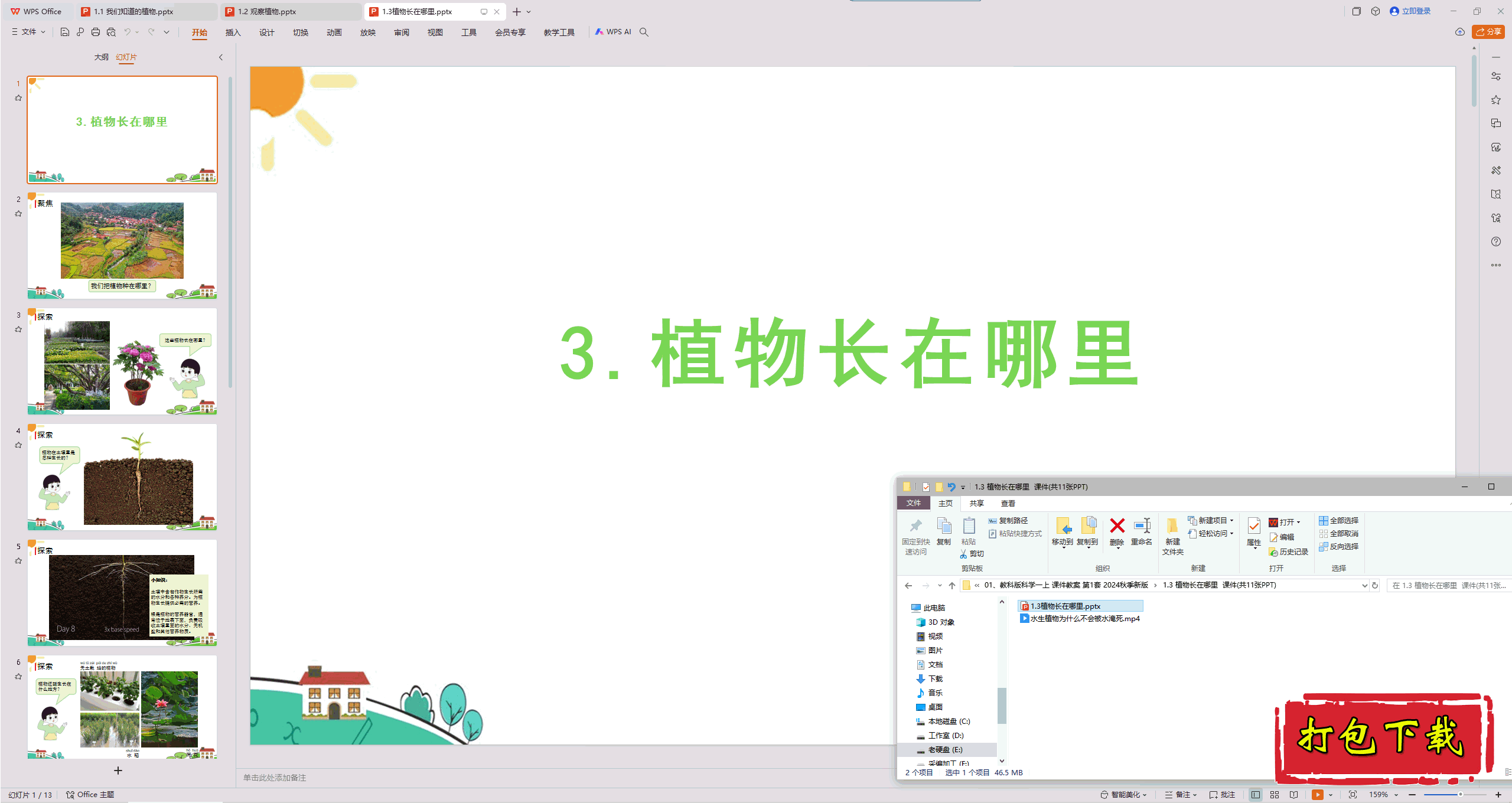The height and width of the screenshot is (803, 1512).
Task: Start slideshow with orange play button
Action: pos(1318,795)
